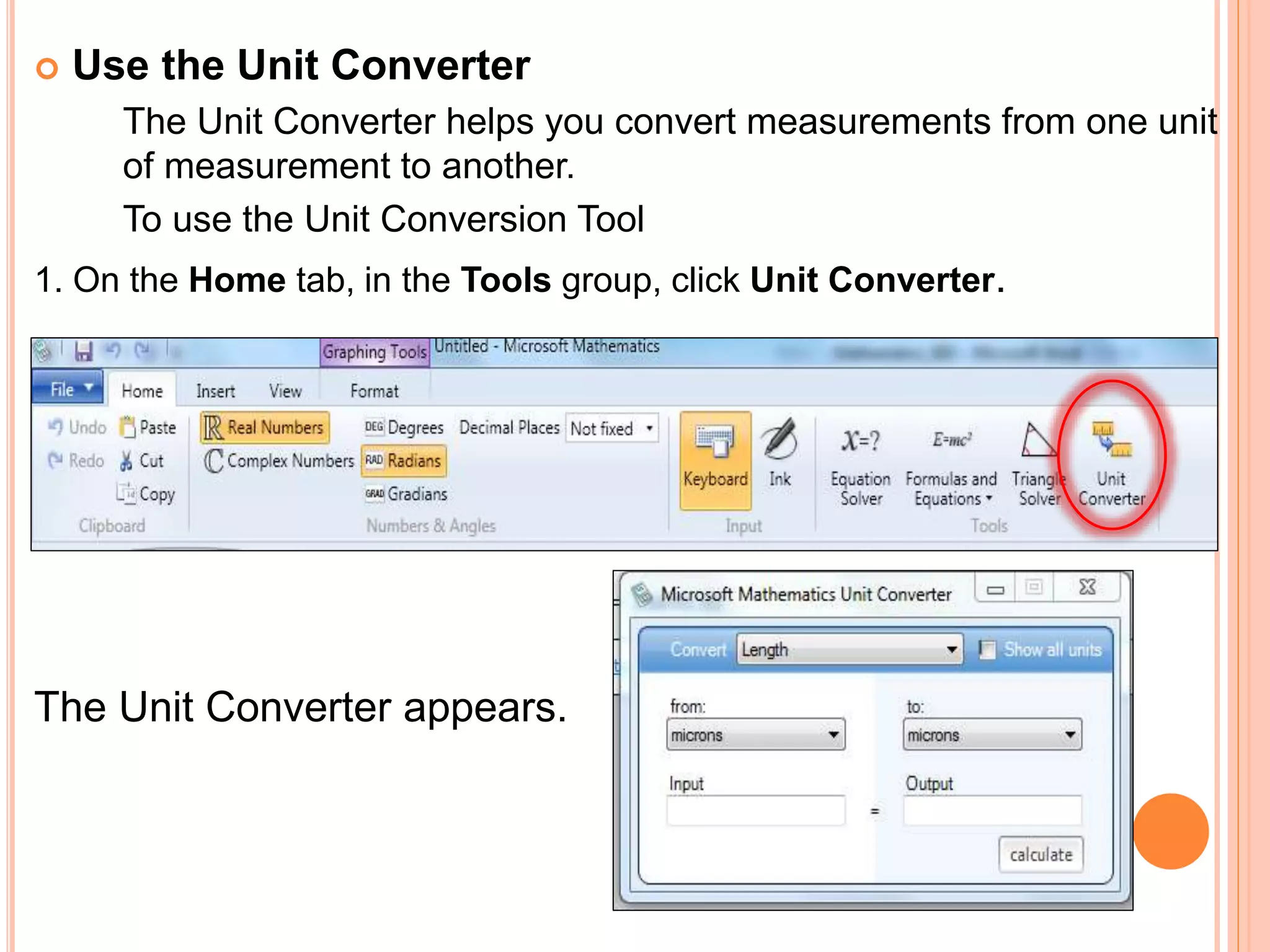Open the Triangle Solver tool

1038,465
